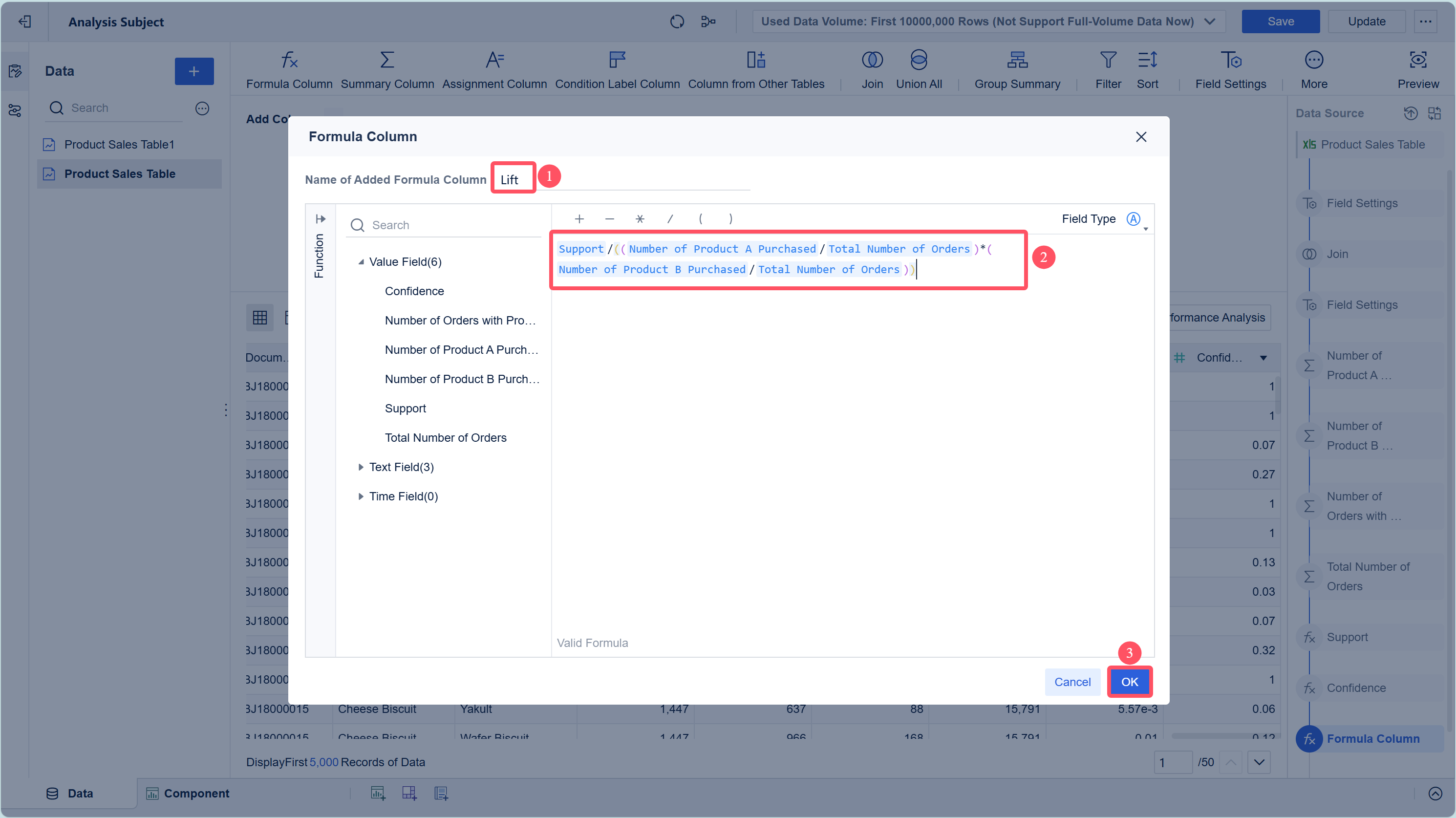Open the Join tool in toolbar
The image size is (1456, 818).
872,60
